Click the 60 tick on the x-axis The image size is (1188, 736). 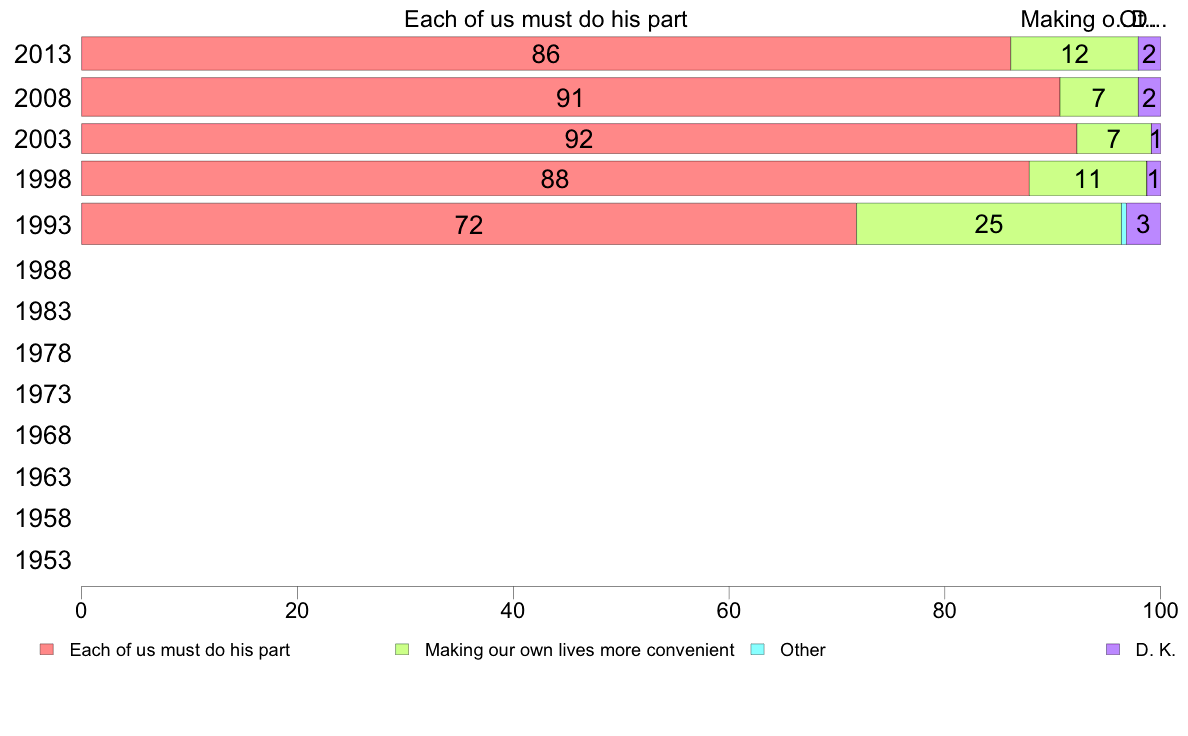(729, 610)
